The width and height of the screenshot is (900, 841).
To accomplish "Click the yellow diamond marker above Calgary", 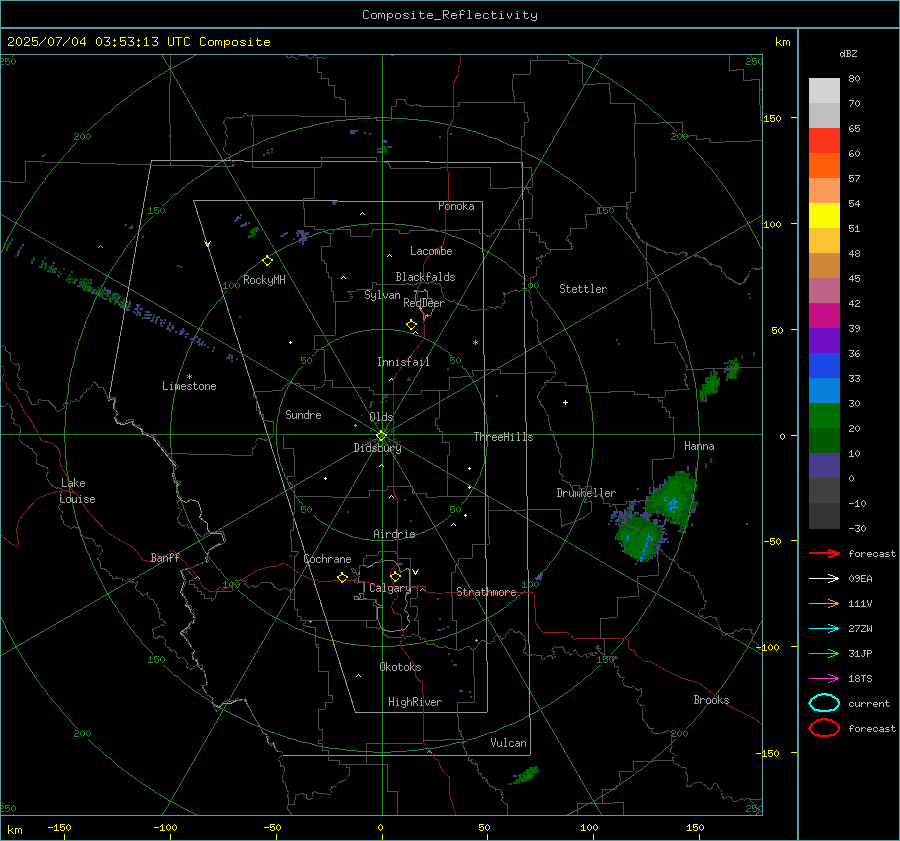I will coord(395,576).
